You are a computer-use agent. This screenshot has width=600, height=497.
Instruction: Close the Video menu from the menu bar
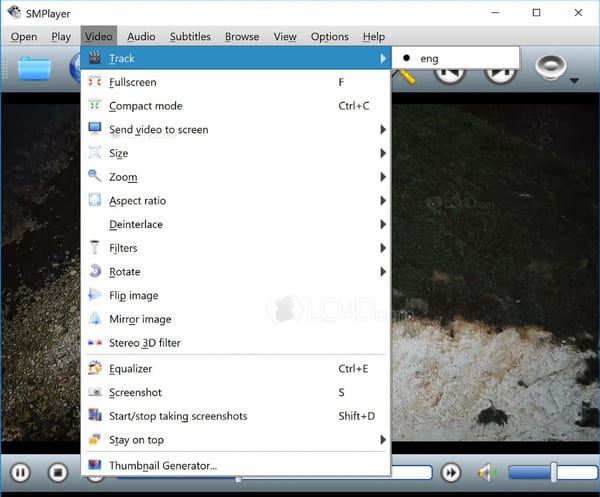[x=99, y=37]
